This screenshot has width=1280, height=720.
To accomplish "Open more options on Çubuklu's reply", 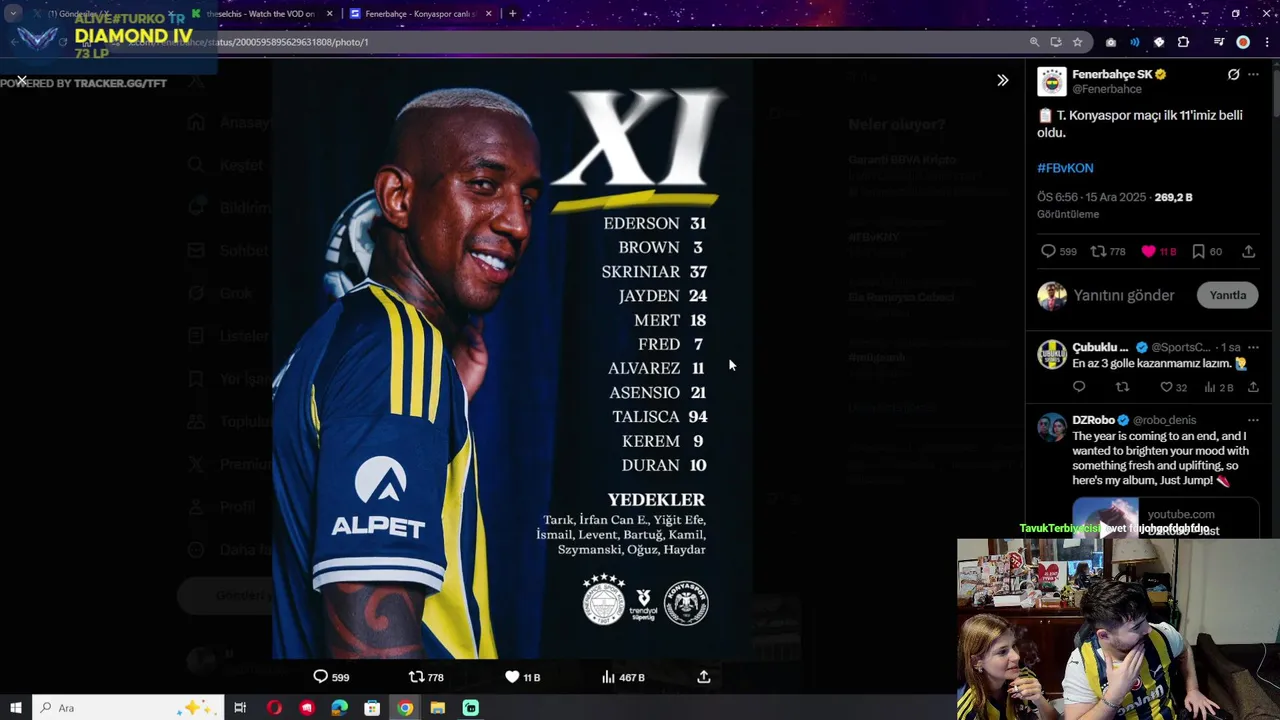I will click(x=1254, y=347).
